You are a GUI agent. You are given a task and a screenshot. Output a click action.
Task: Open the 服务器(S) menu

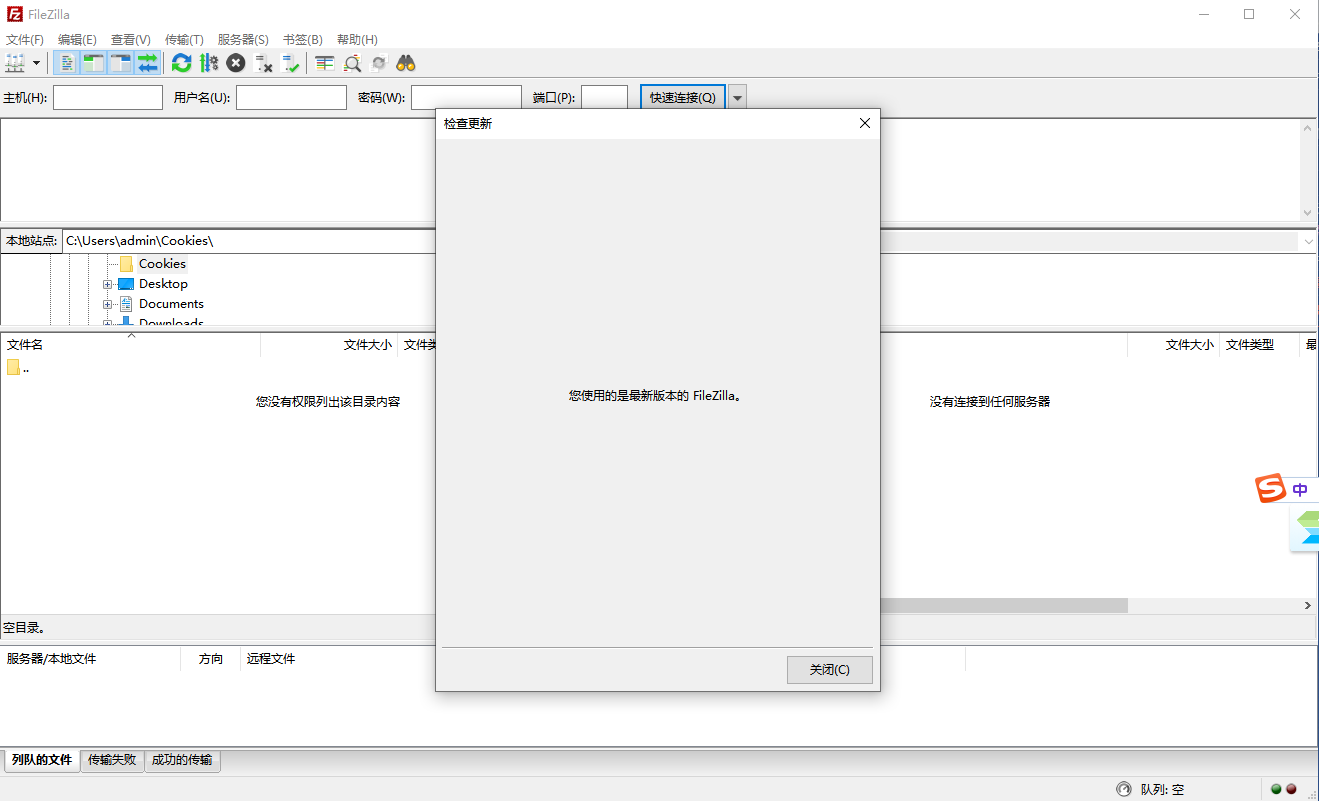pyautogui.click(x=243, y=39)
